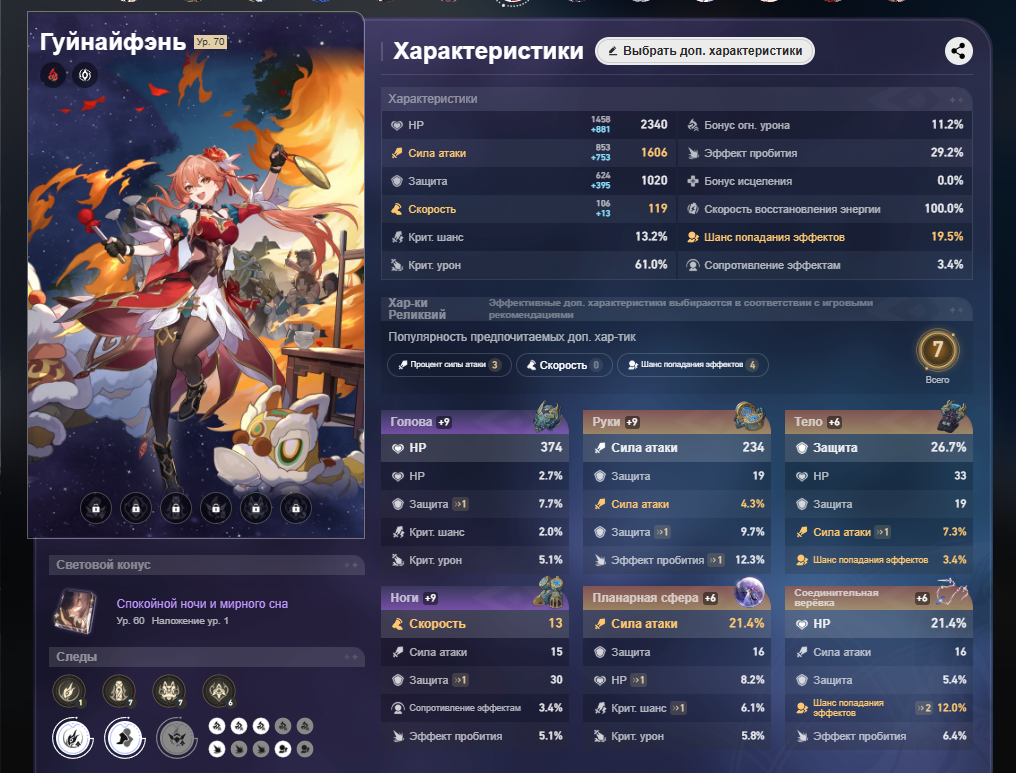Expand the Характеристики section header

[676, 99]
